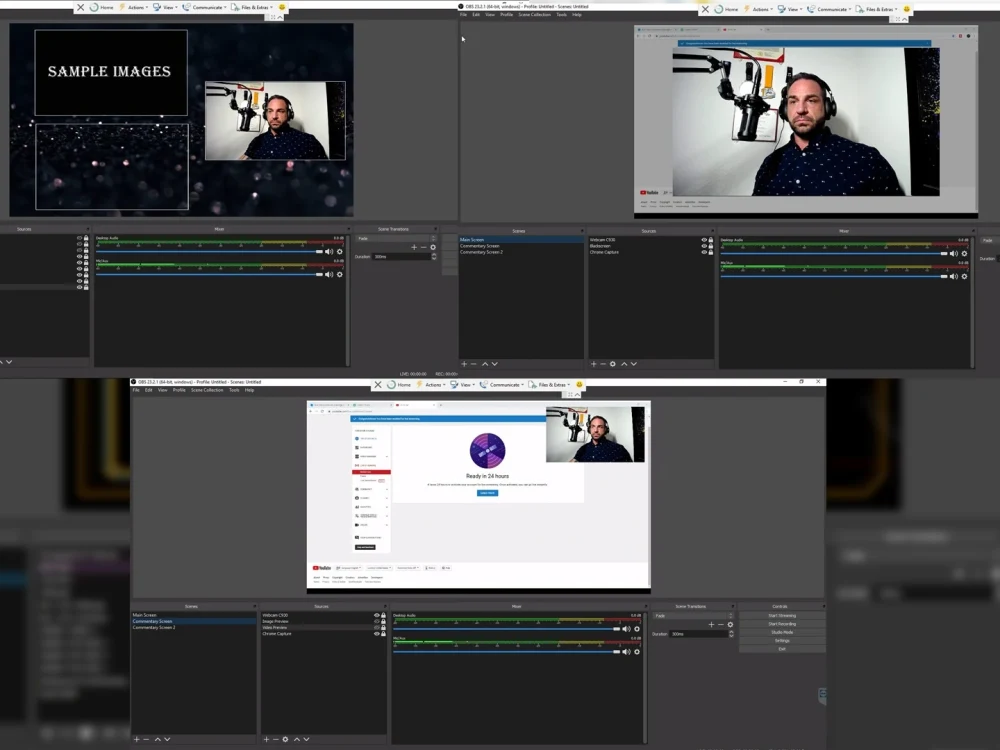
Task: Expand TeamViewer Communicate menu in bottom window
Action: pyautogui.click(x=501, y=385)
